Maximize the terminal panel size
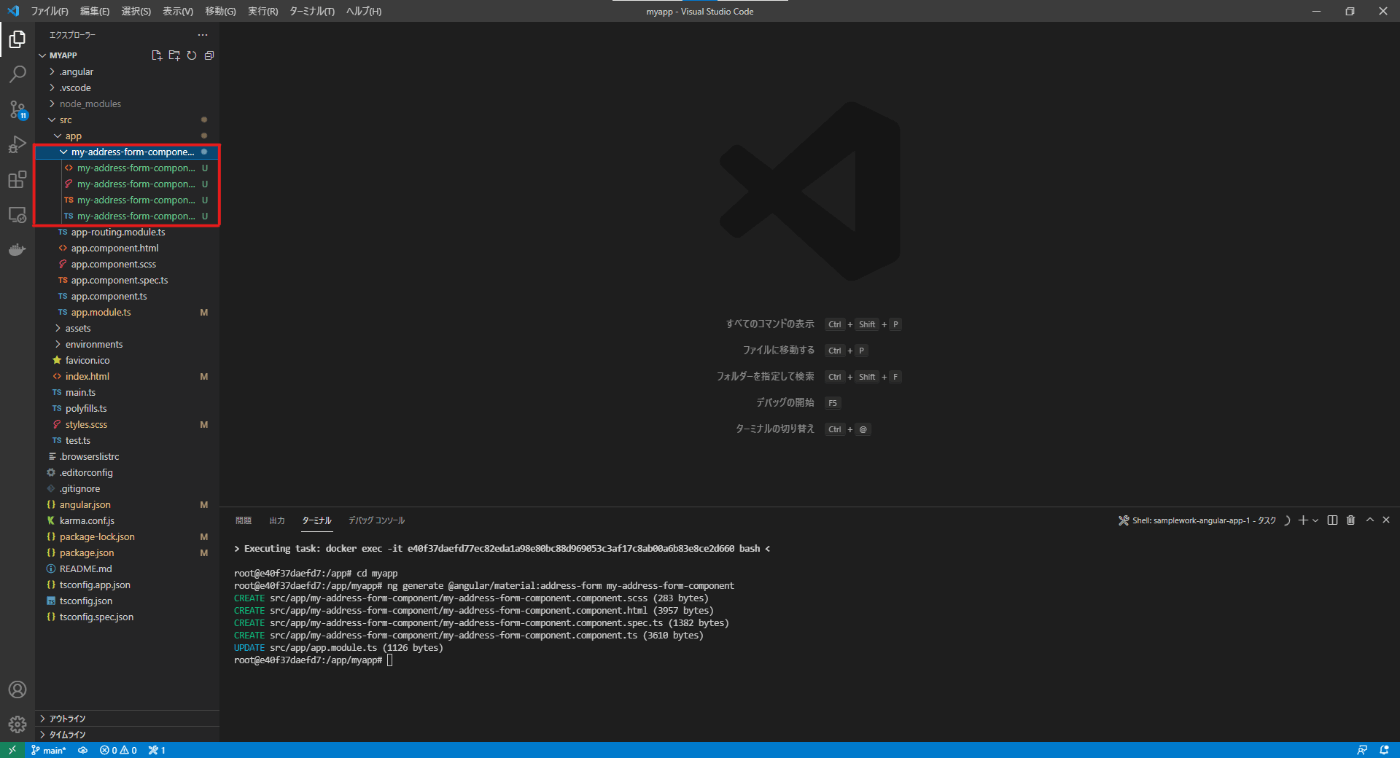This screenshot has width=1400, height=758. (1369, 520)
